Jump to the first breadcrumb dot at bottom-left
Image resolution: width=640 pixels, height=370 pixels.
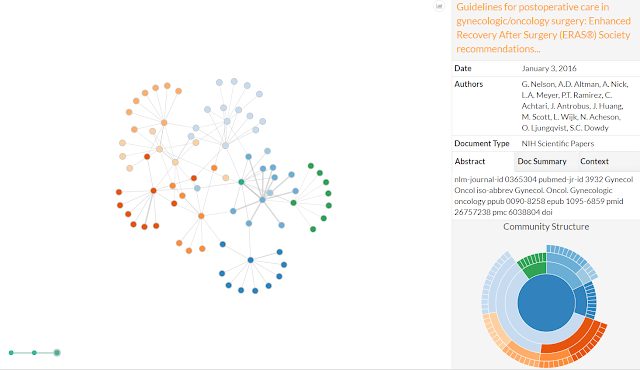[11, 352]
